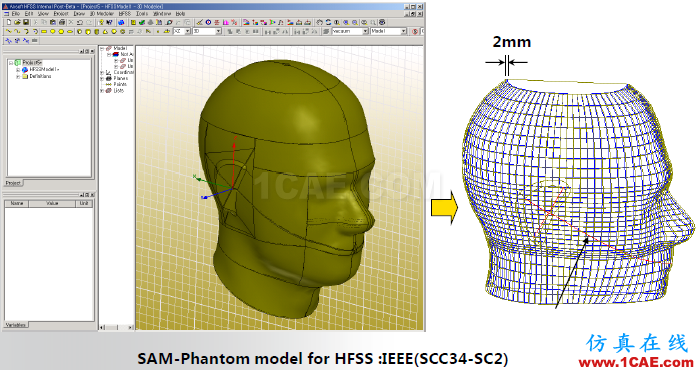Select the Draw rectangle tool

click(44, 32)
